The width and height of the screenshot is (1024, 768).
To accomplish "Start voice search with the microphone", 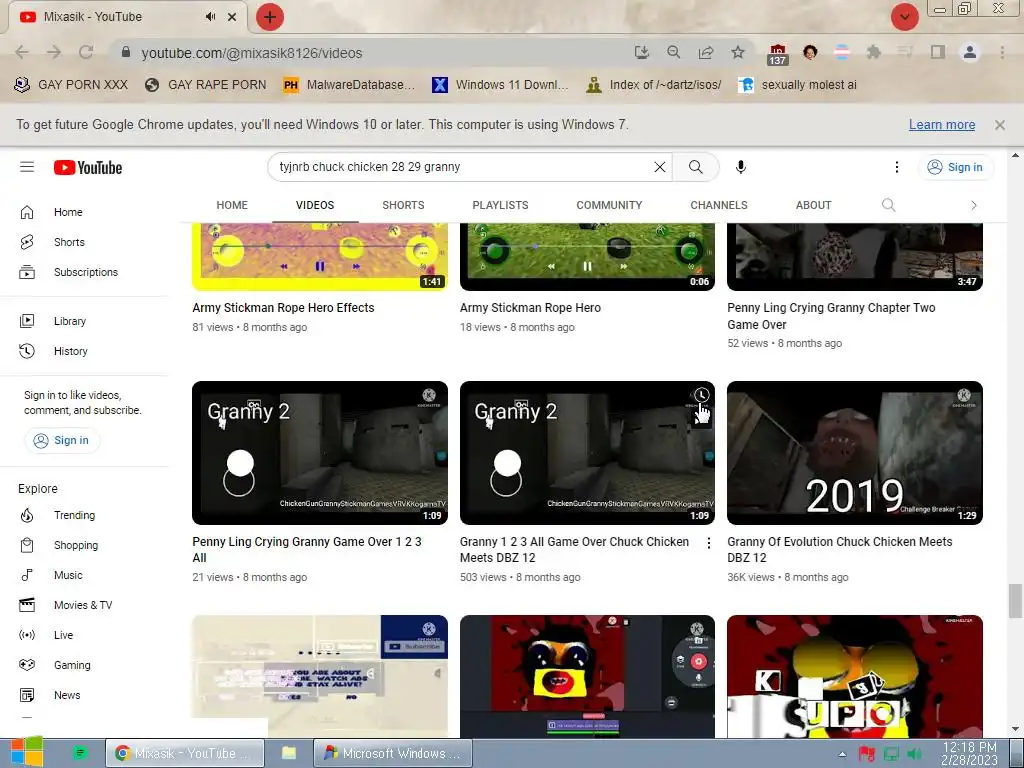I will click(741, 167).
